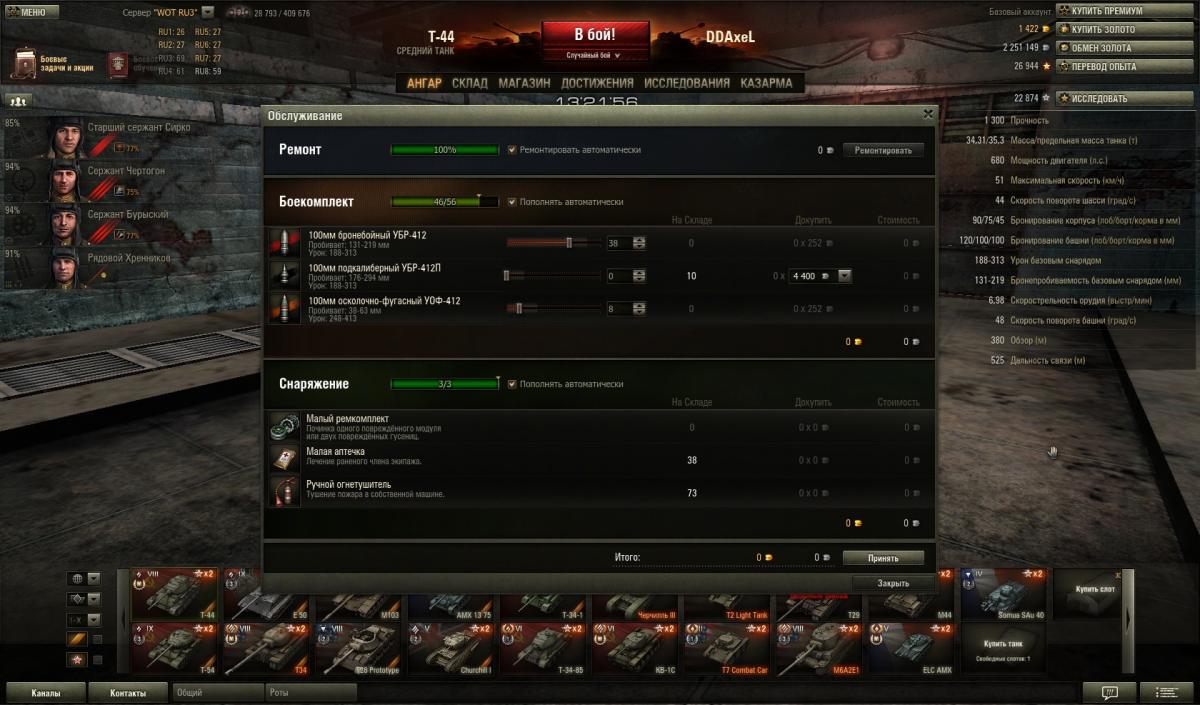This screenshot has height=705, width=1200.
Task: Select the Малая аптечка equipment icon
Action: pyautogui.click(x=284, y=460)
